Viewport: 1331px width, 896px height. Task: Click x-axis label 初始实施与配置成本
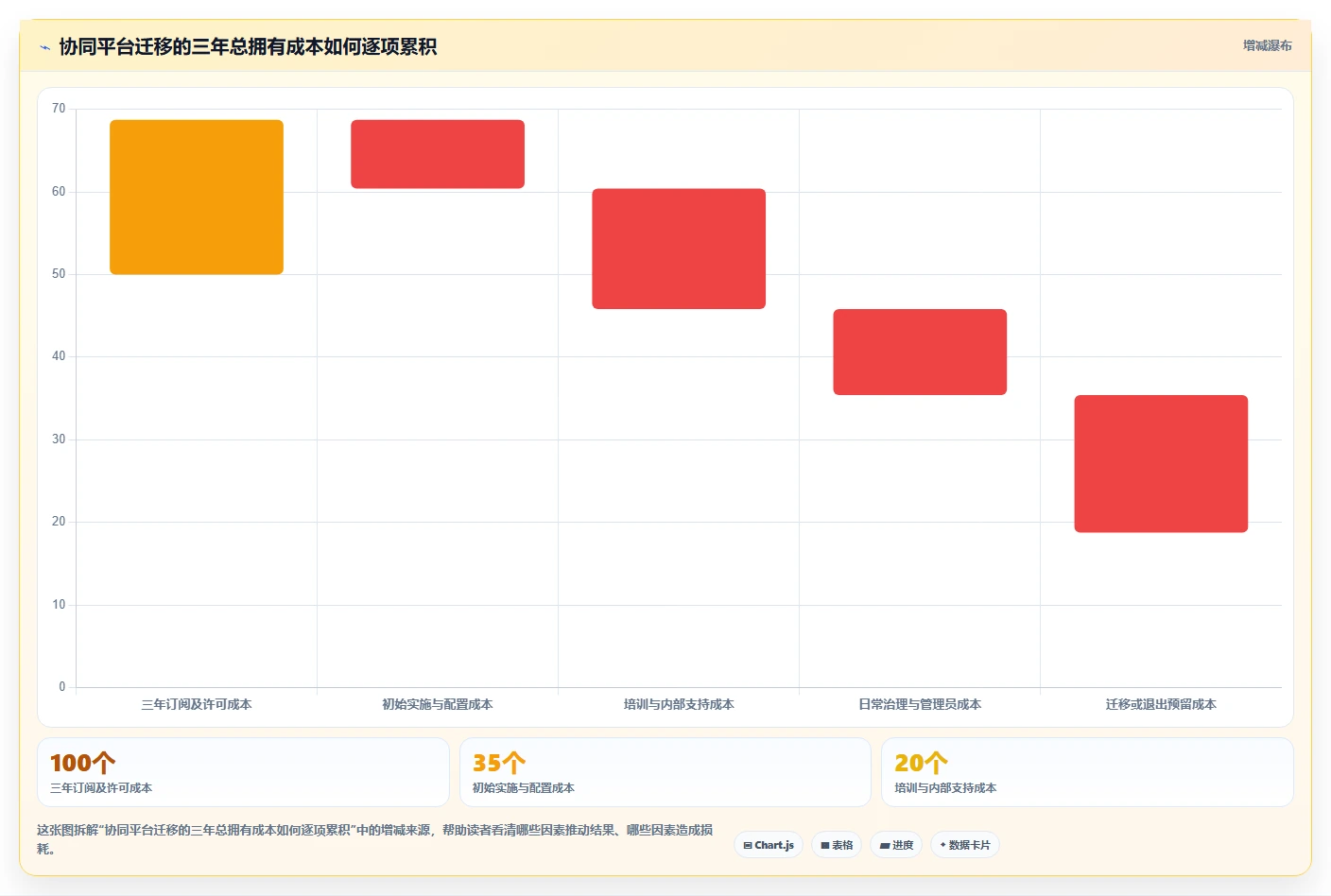pos(438,704)
